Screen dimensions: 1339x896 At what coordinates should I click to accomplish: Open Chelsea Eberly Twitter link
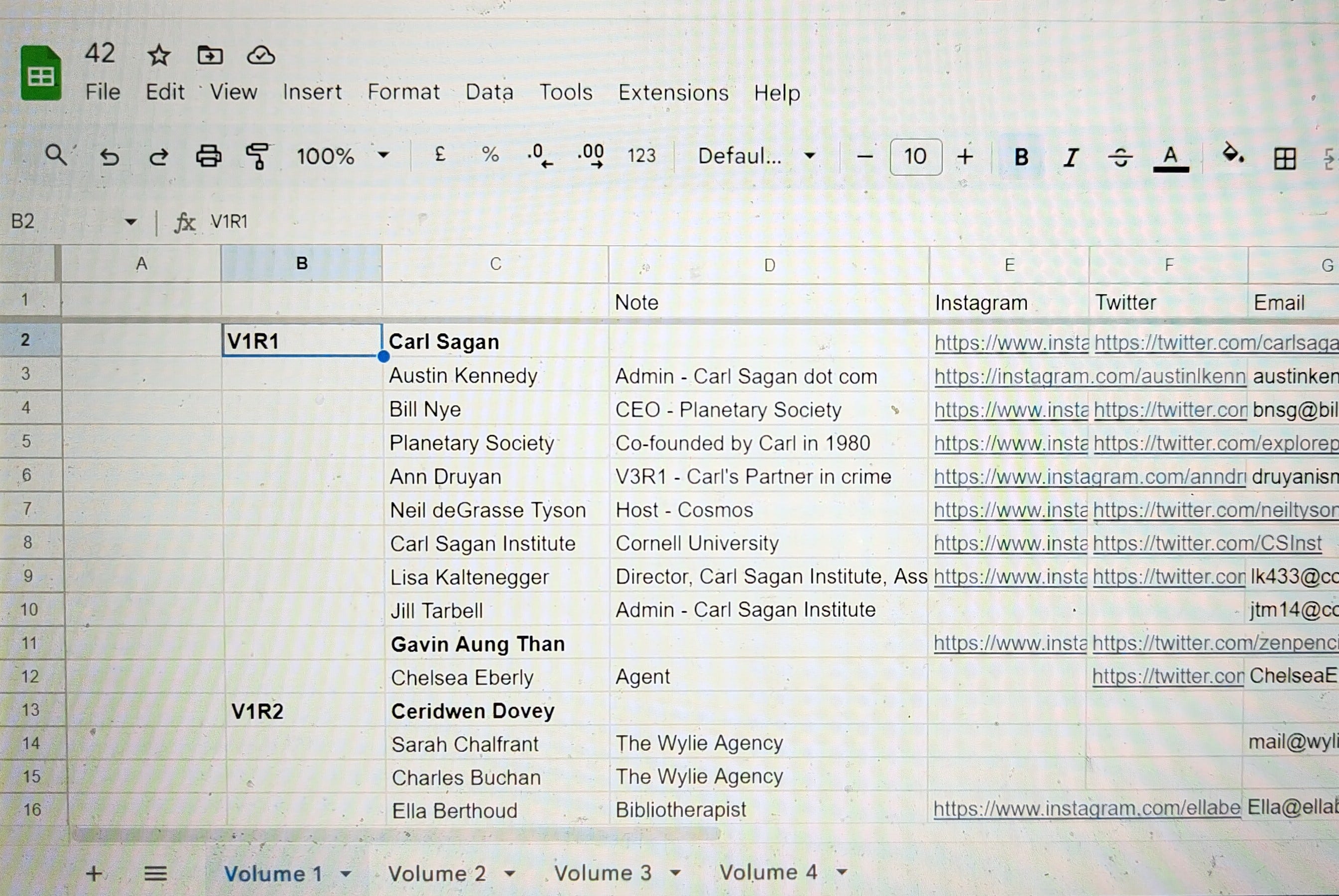tap(1168, 676)
